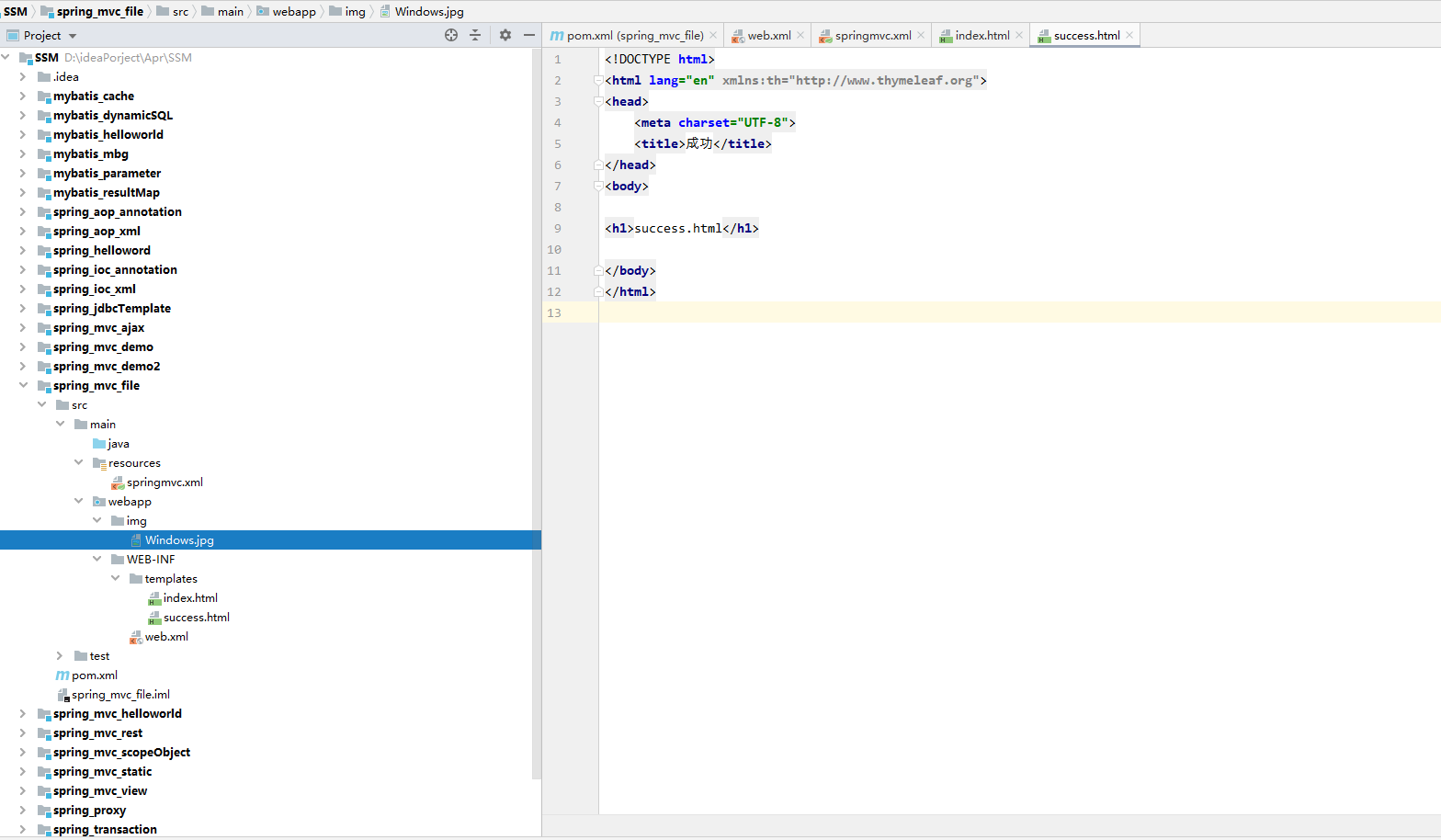Close the pom.xml (spring_mvc_file) tab
The width and height of the screenshot is (1441, 840).
click(x=713, y=35)
